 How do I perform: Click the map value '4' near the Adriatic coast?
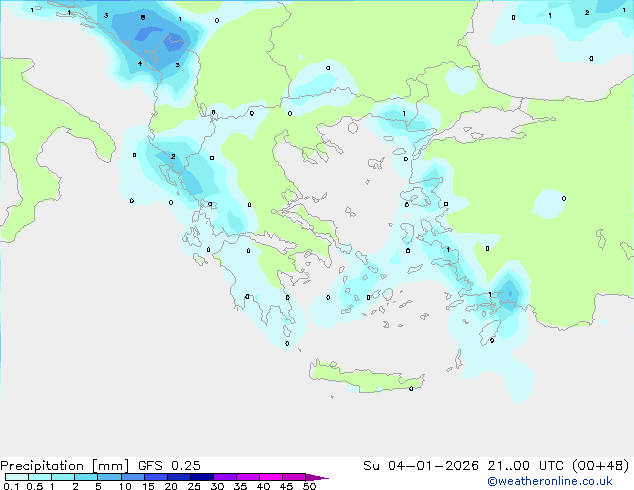[x=140, y=63]
